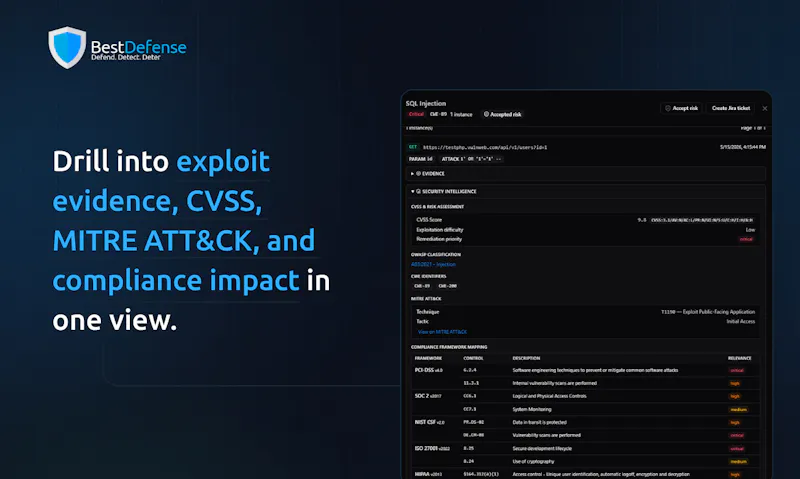The image size is (800, 479).
Task: Click the ISO 27001 framework cell
Action: pyautogui.click(x=432, y=448)
